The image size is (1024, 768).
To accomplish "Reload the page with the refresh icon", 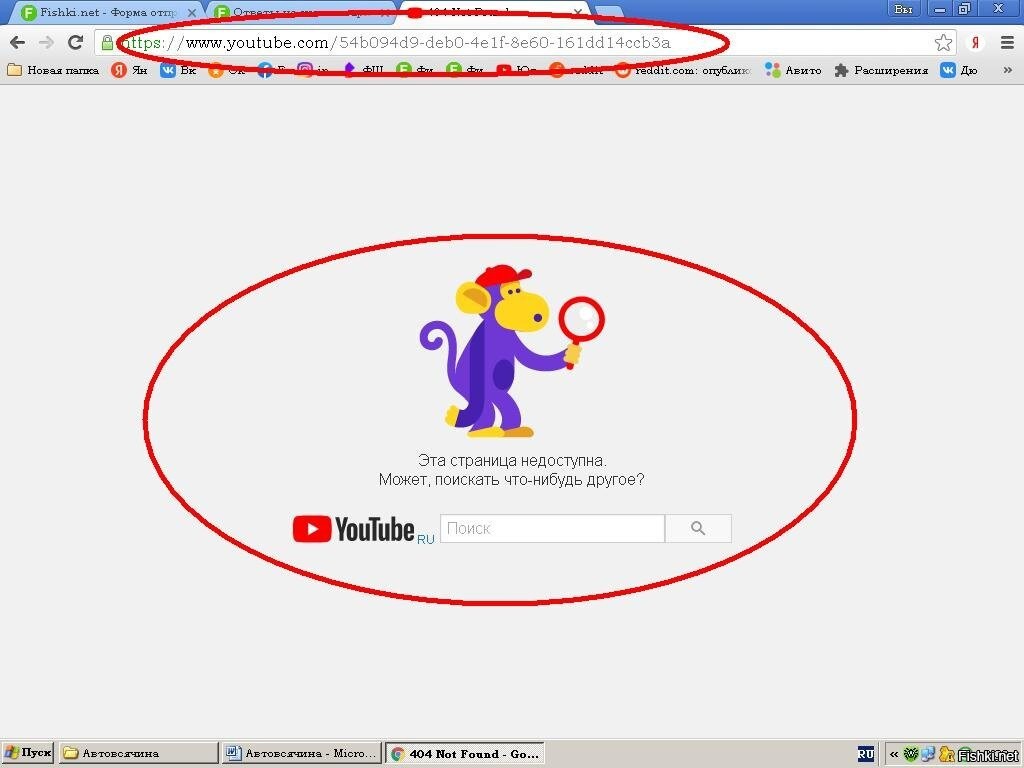I will pos(75,42).
